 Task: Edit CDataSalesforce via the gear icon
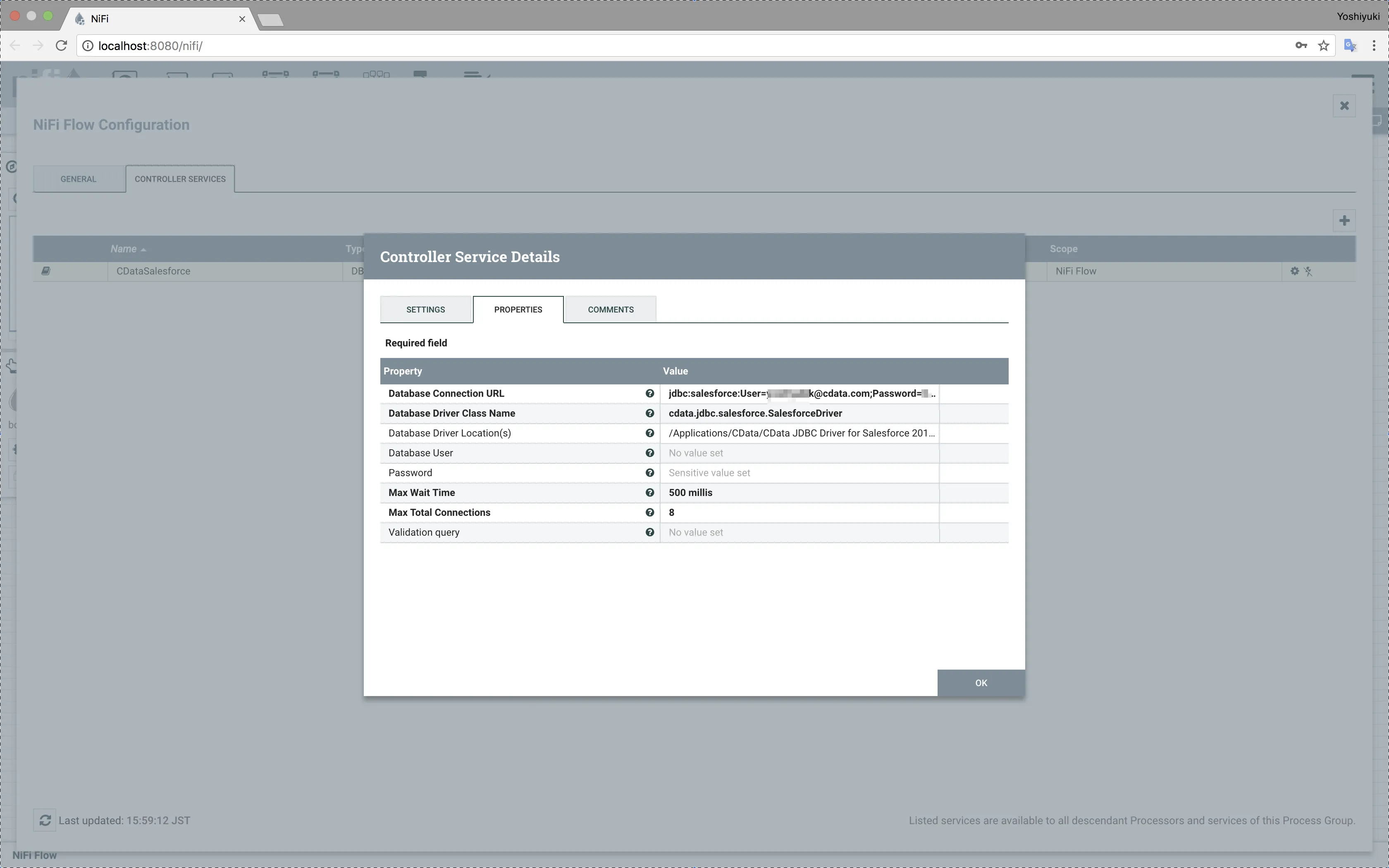[x=1293, y=271]
